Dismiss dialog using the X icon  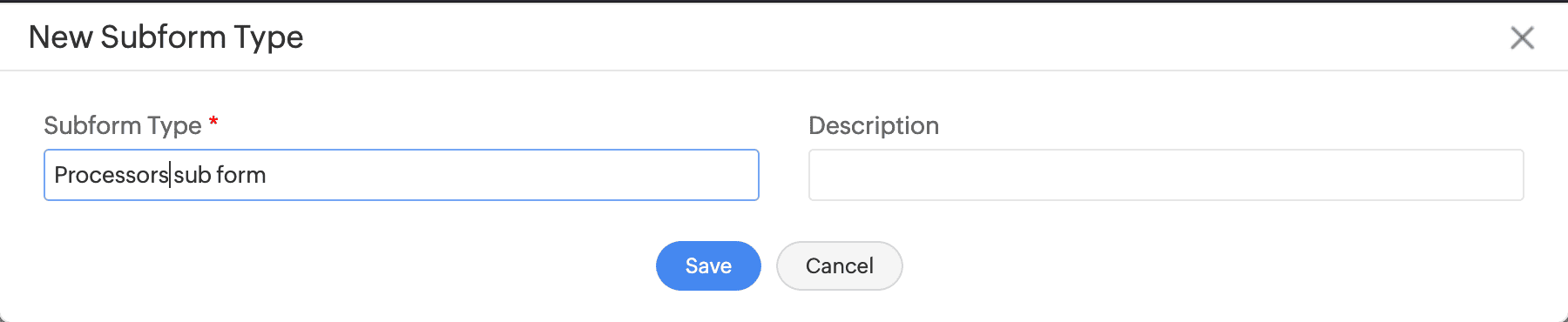pos(1522,37)
